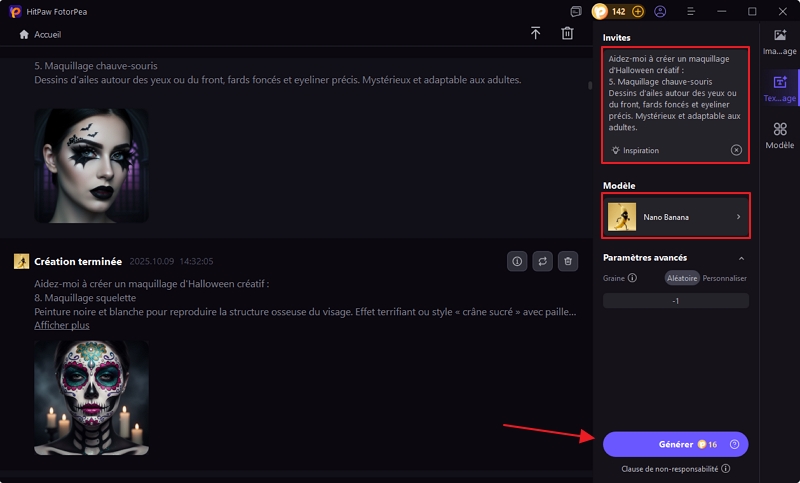Screen dimensions: 800x483
Task: Show info for the skeleton makeup creation
Action: click(x=517, y=261)
